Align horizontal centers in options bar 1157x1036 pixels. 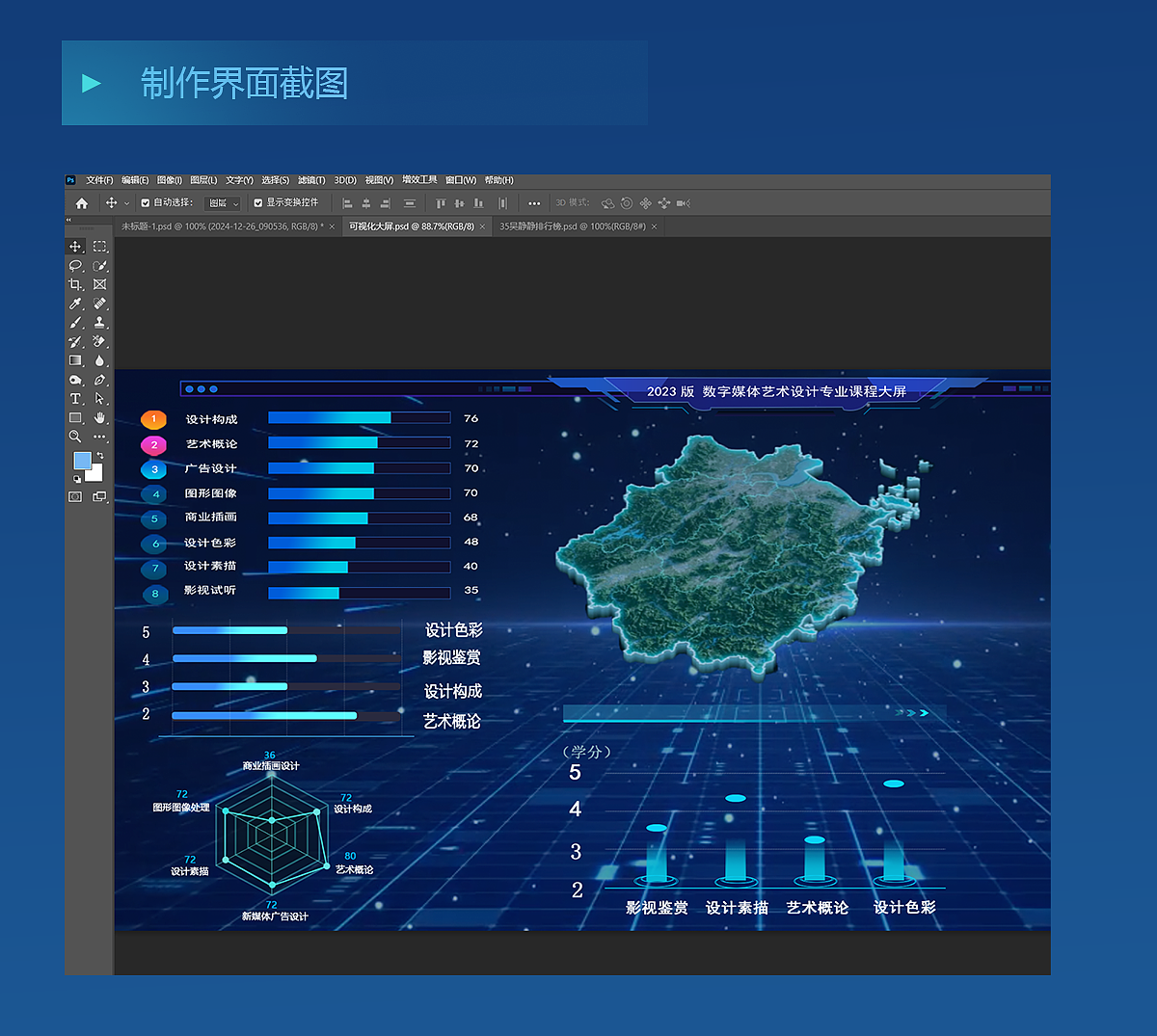[x=366, y=203]
